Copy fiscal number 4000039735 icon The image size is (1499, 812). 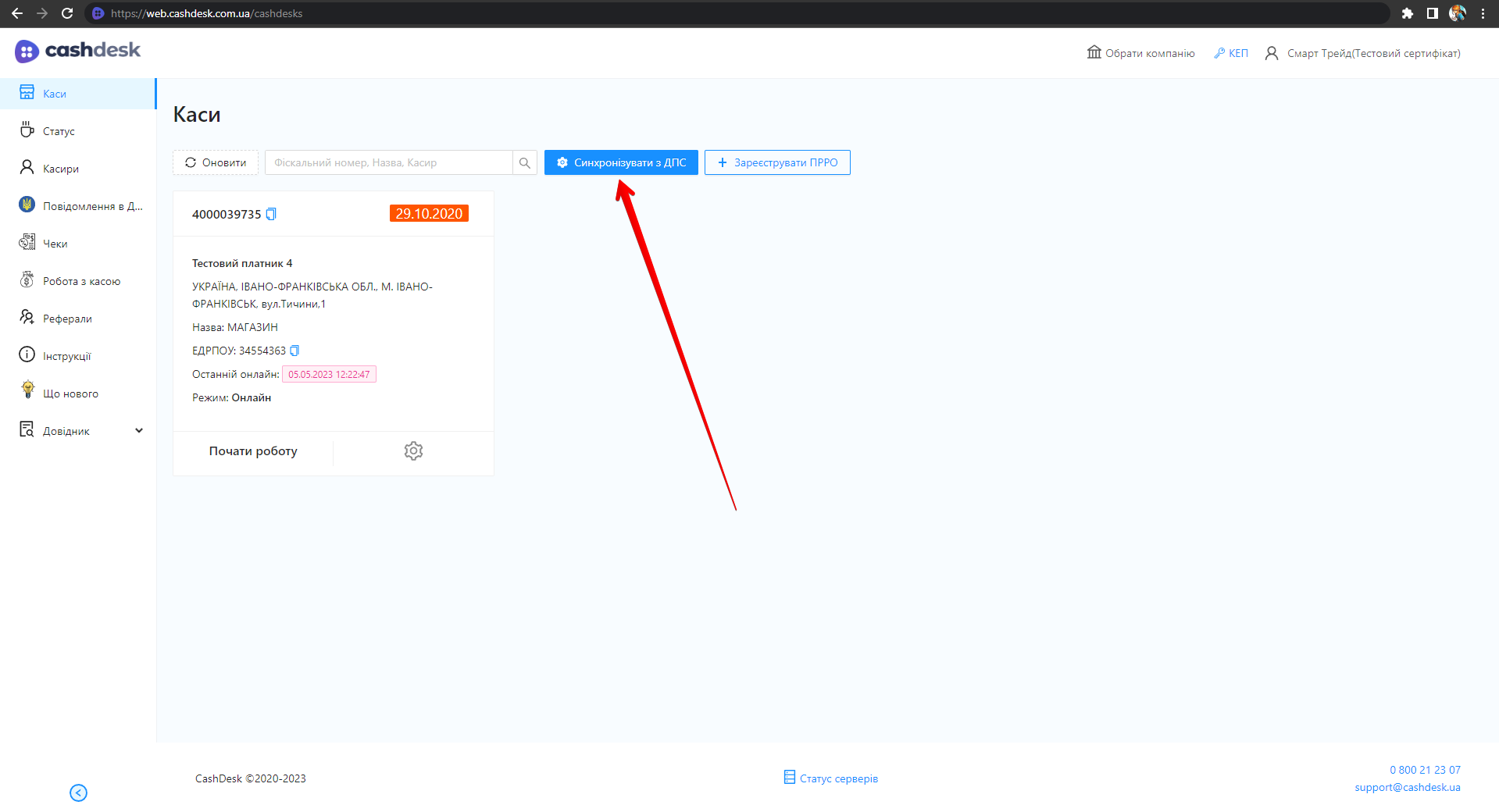pos(271,214)
